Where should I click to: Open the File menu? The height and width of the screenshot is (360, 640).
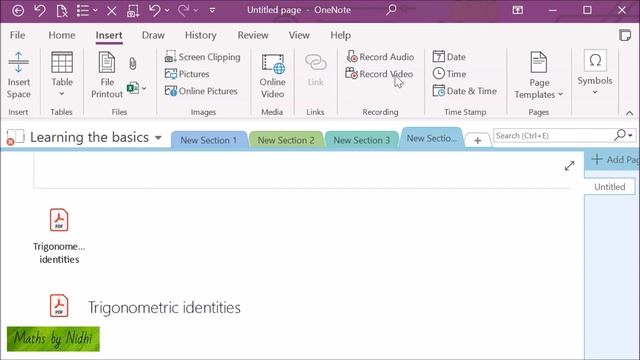point(18,36)
